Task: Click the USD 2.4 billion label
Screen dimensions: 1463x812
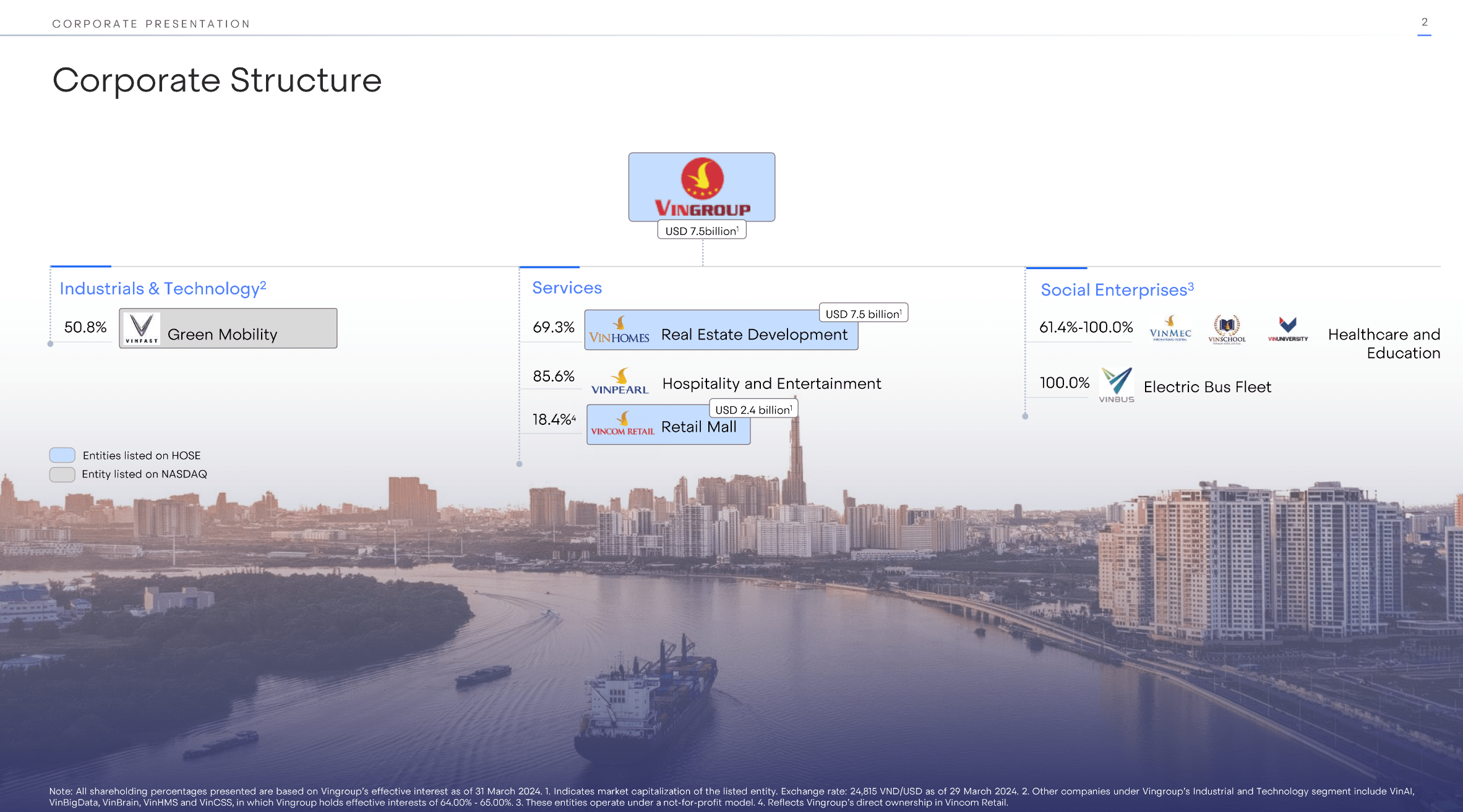Action: (753, 409)
